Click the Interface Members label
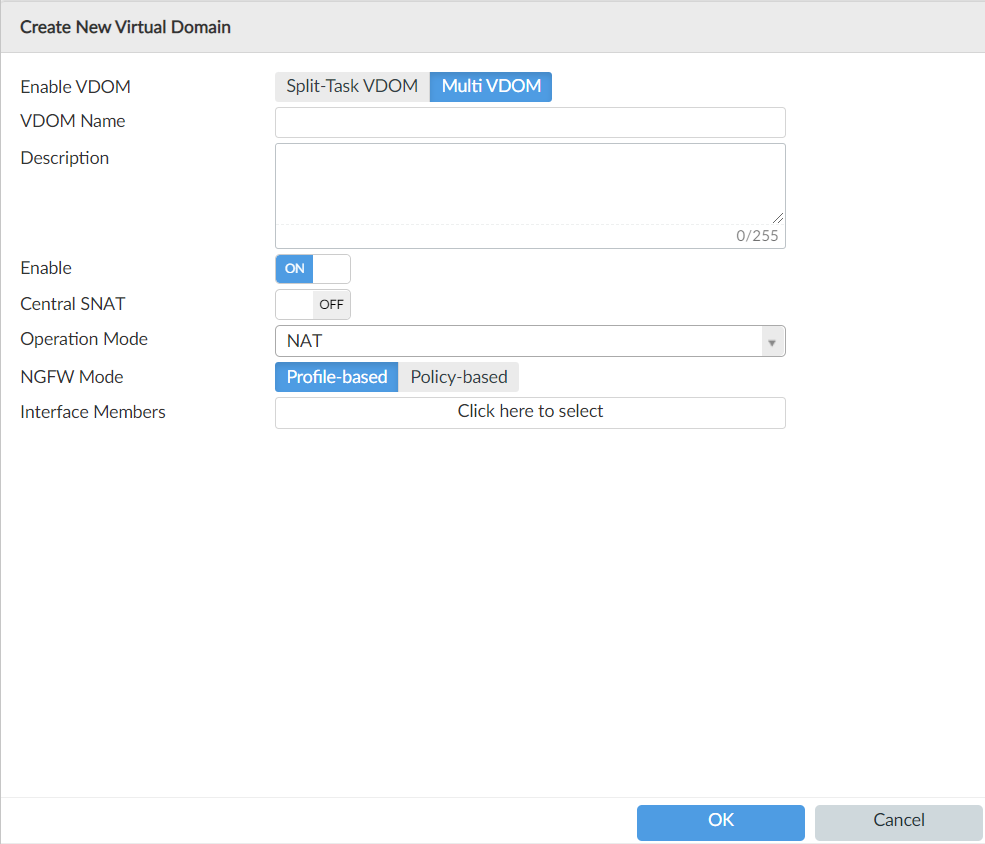 [x=93, y=412]
